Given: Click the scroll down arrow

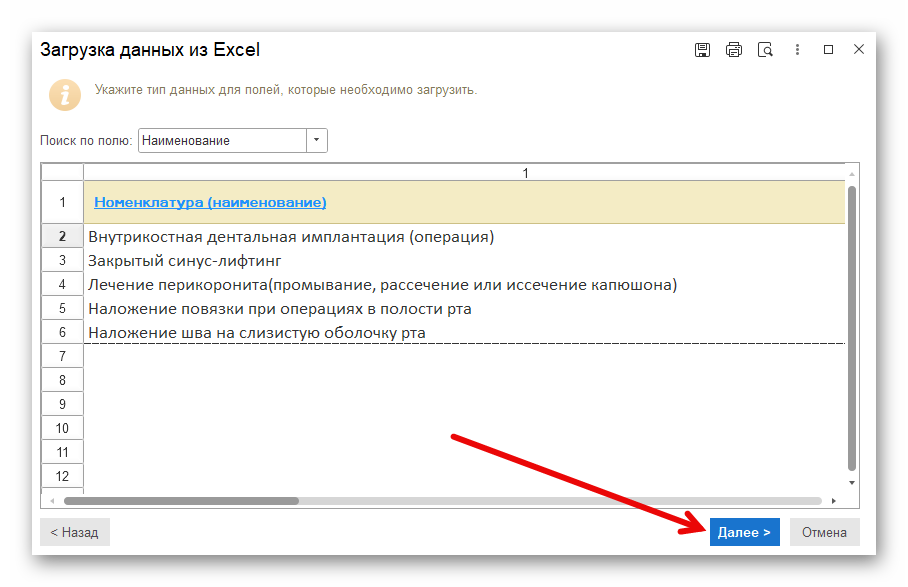Looking at the screenshot, I should [851, 483].
